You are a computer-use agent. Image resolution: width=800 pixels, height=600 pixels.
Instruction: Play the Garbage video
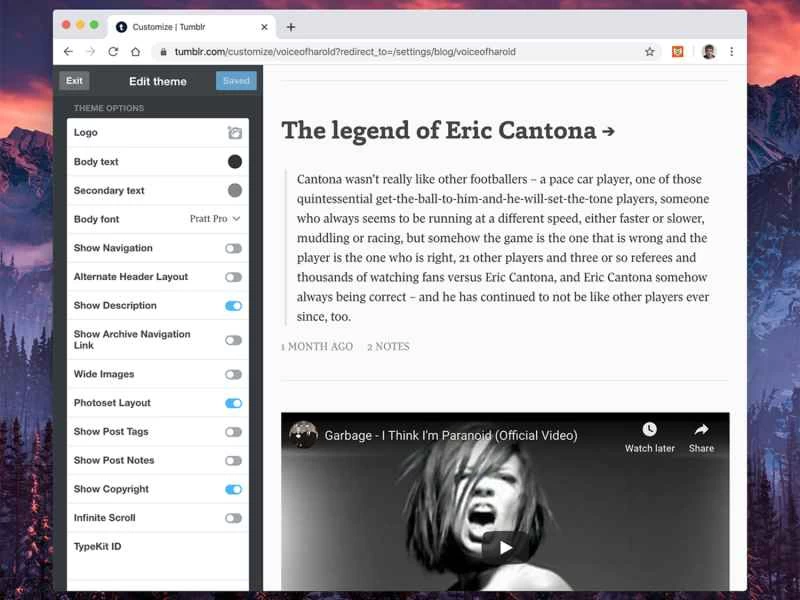click(x=505, y=547)
